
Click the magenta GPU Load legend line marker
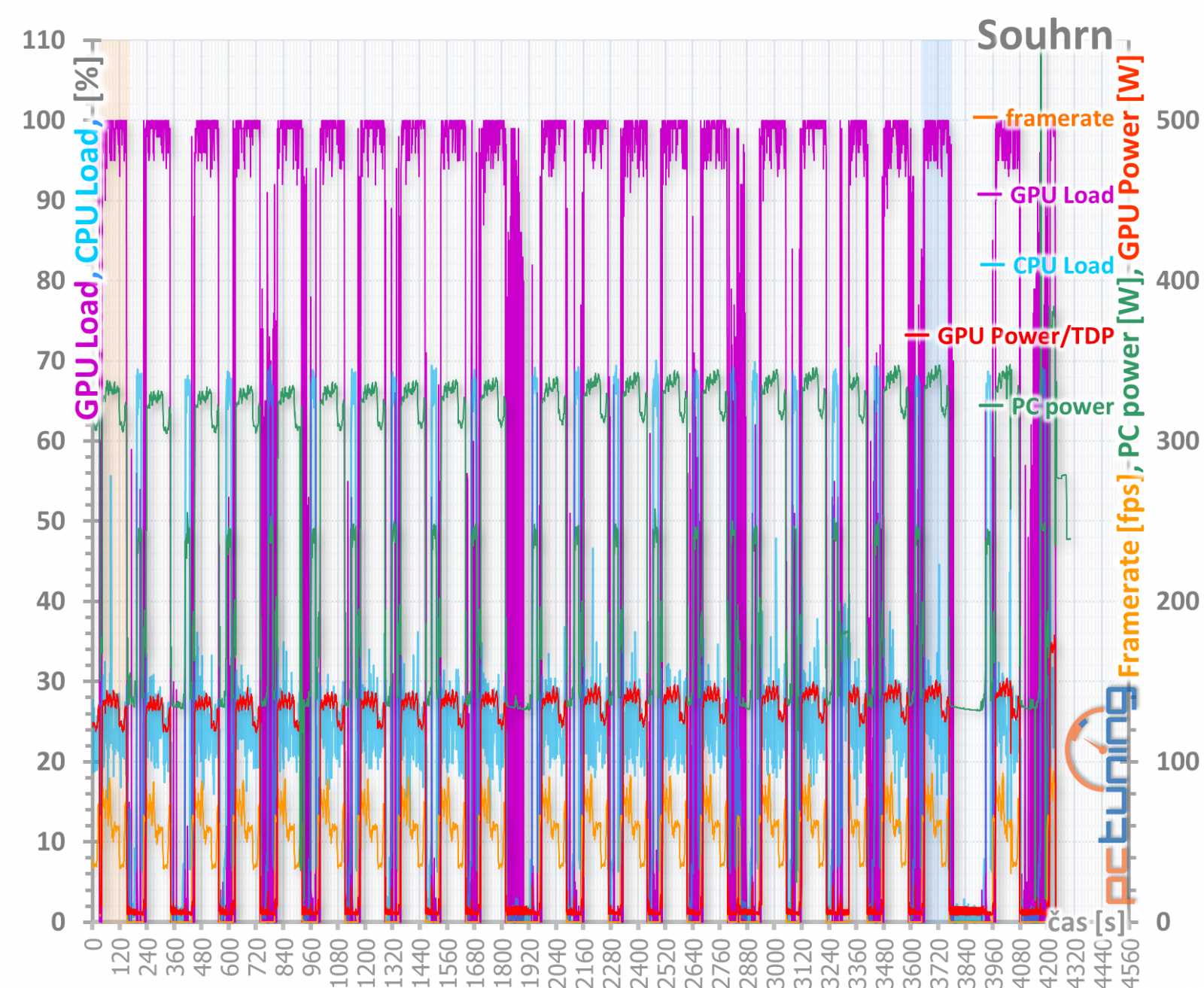(989, 195)
